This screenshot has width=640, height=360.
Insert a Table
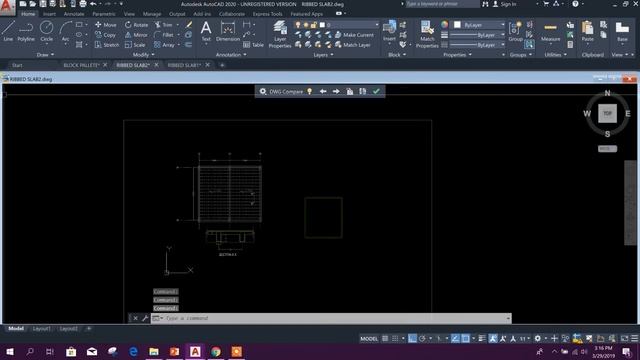(x=253, y=45)
